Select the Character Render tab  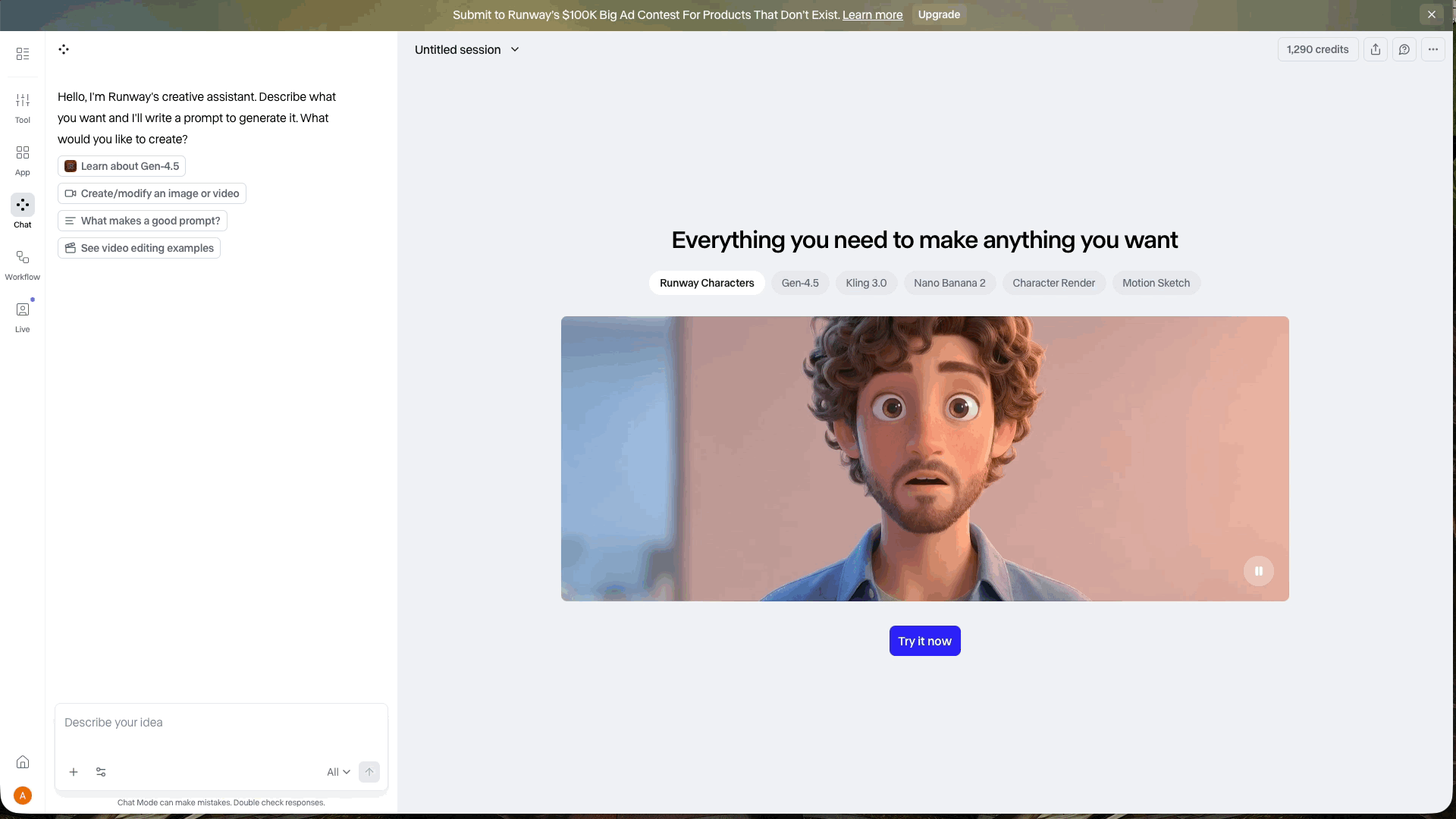click(1054, 283)
